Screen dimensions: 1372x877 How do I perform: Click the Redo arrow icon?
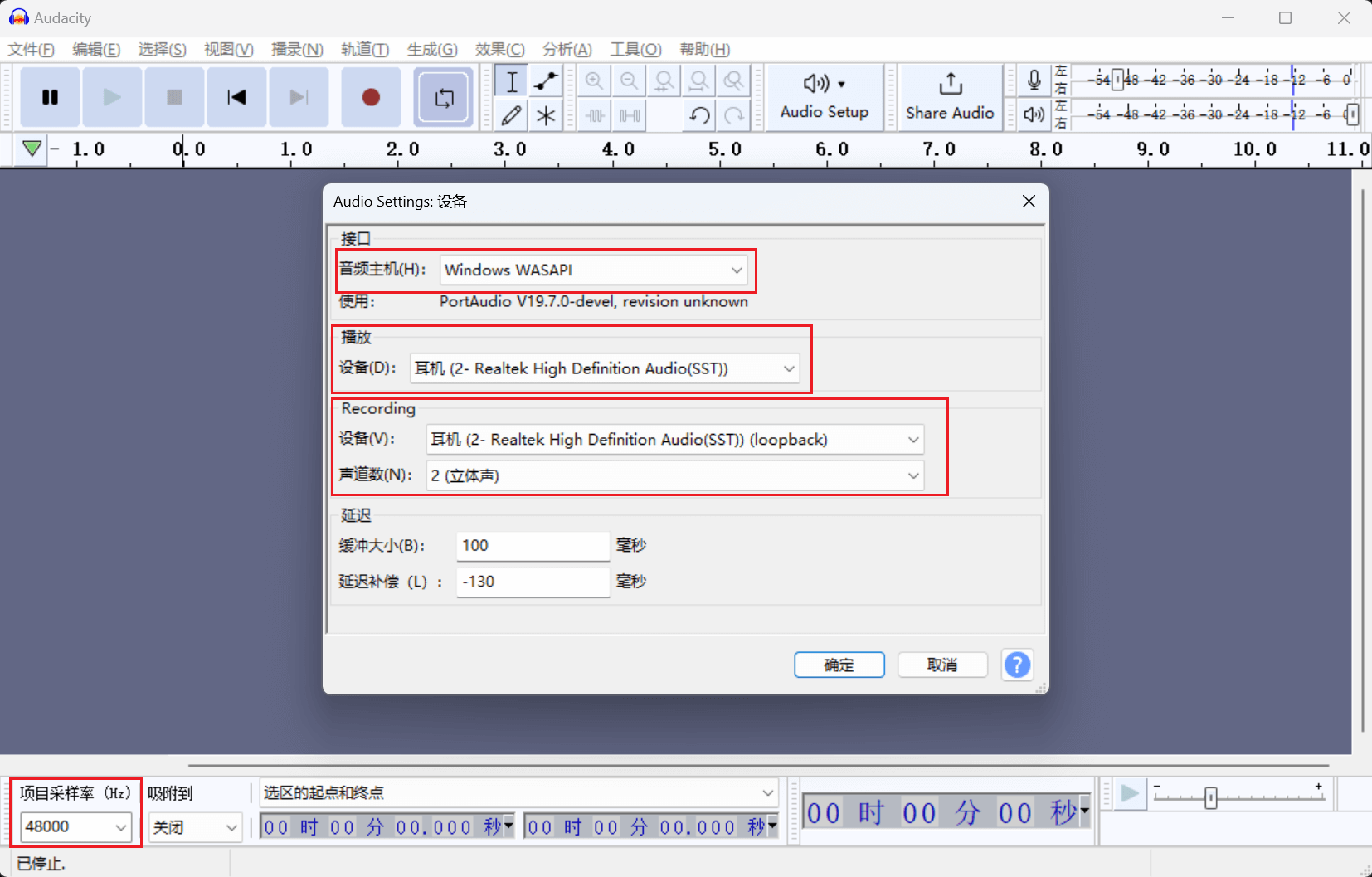733,115
